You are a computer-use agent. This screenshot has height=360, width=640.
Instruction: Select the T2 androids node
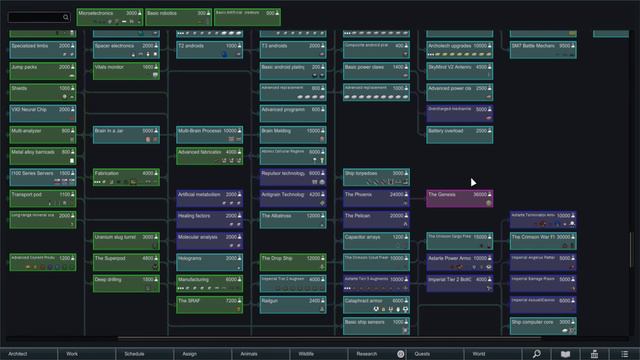(x=209, y=49)
